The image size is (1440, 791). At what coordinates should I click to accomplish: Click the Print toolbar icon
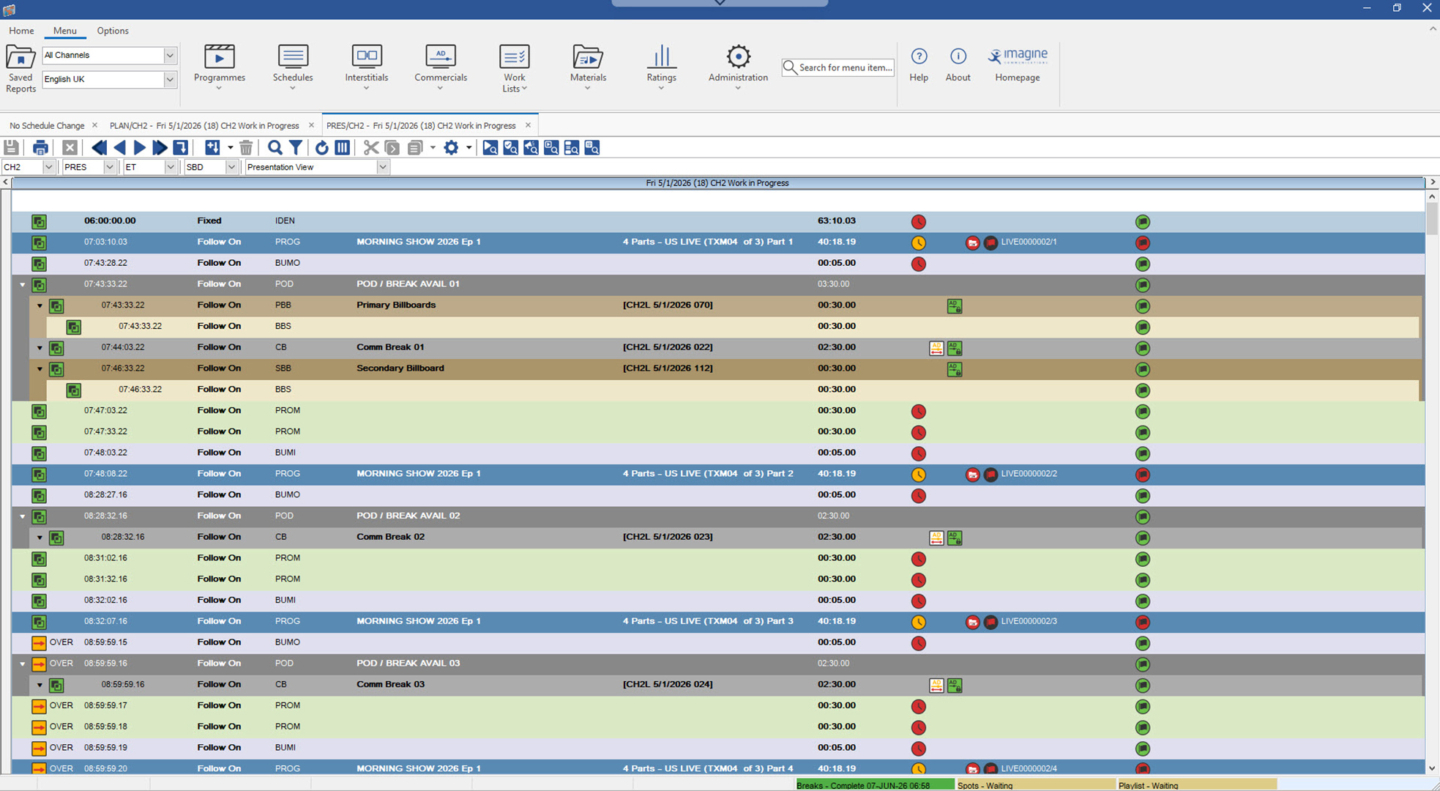40,147
